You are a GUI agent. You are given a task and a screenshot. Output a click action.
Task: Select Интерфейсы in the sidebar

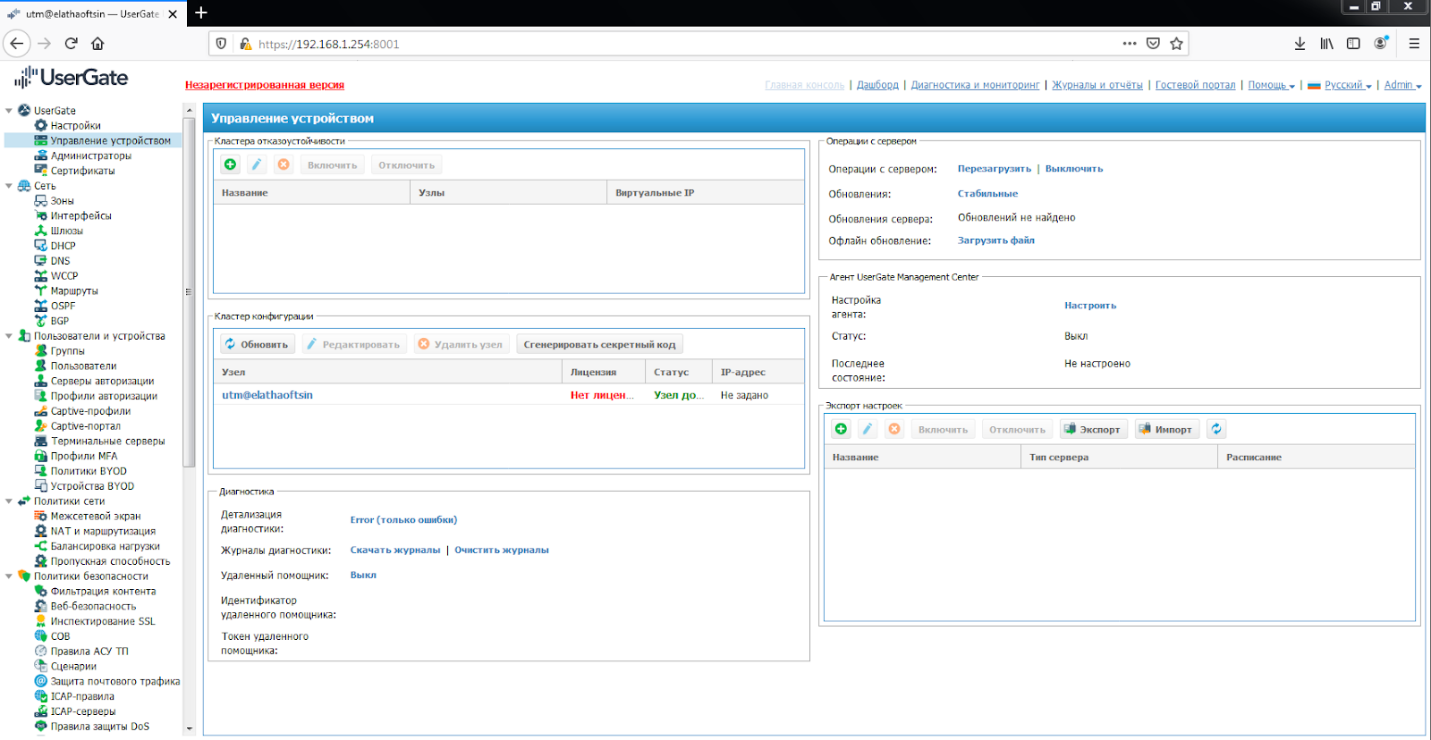81,216
